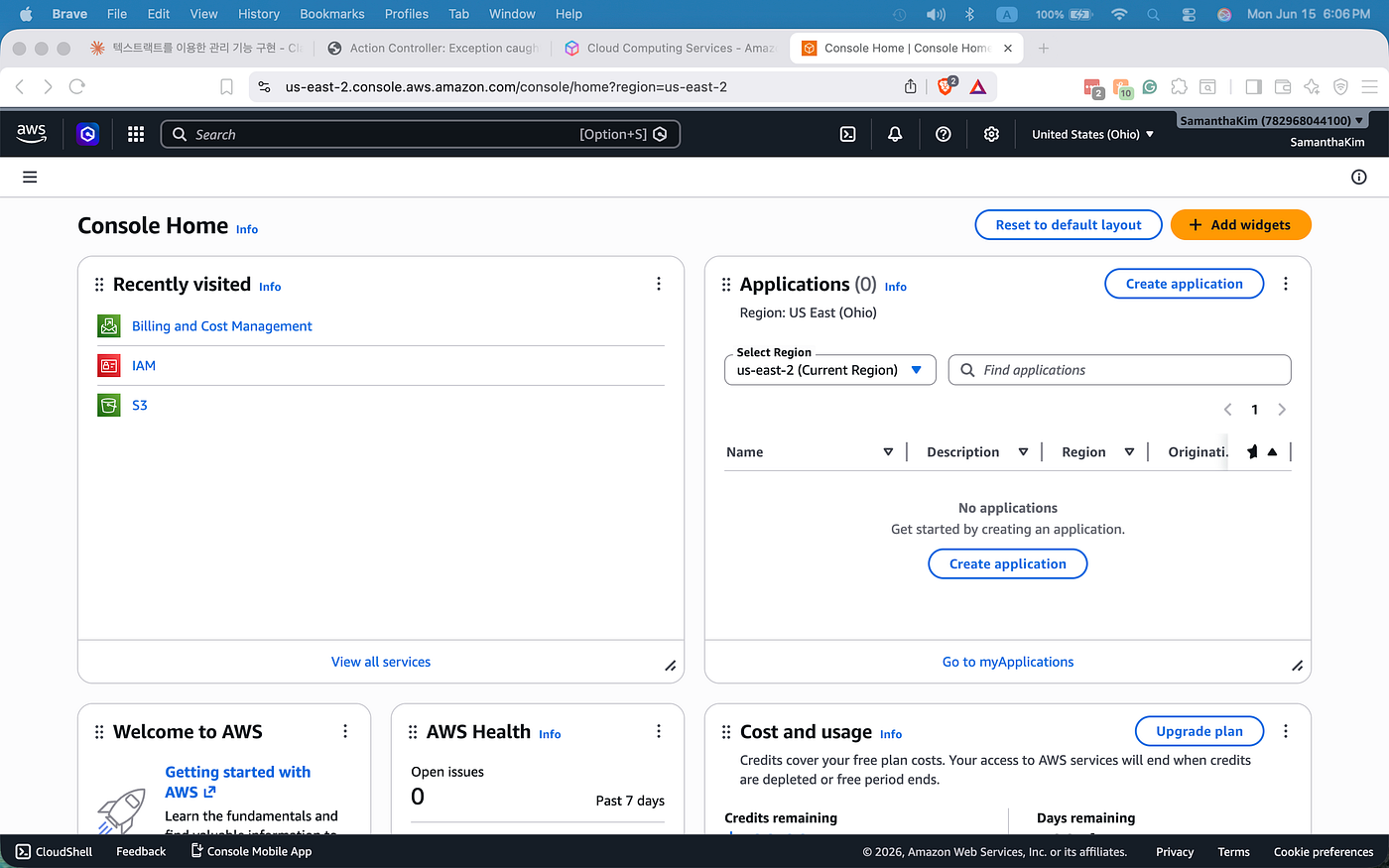This screenshot has height=868, width=1389.
Task: Click Create application in the Applications header
Action: [1185, 284]
